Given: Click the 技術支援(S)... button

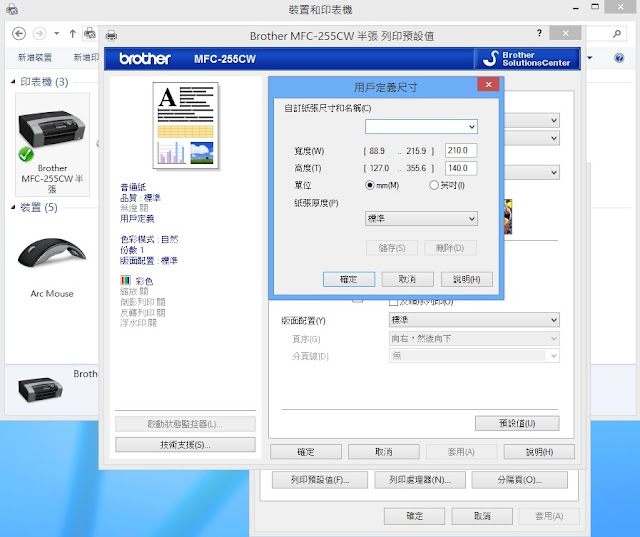Looking at the screenshot, I should [x=185, y=444].
